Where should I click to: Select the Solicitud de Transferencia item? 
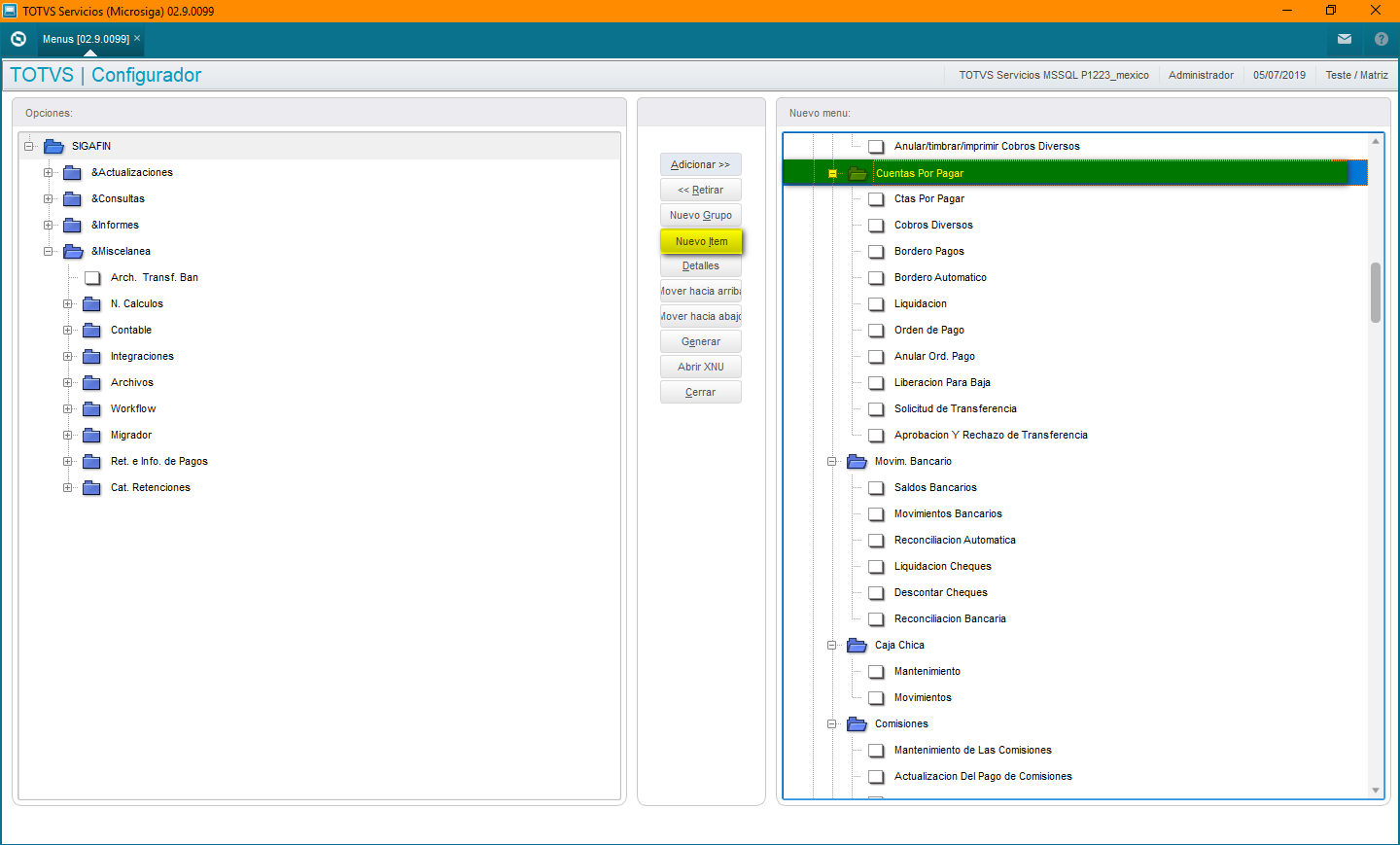[x=956, y=408]
